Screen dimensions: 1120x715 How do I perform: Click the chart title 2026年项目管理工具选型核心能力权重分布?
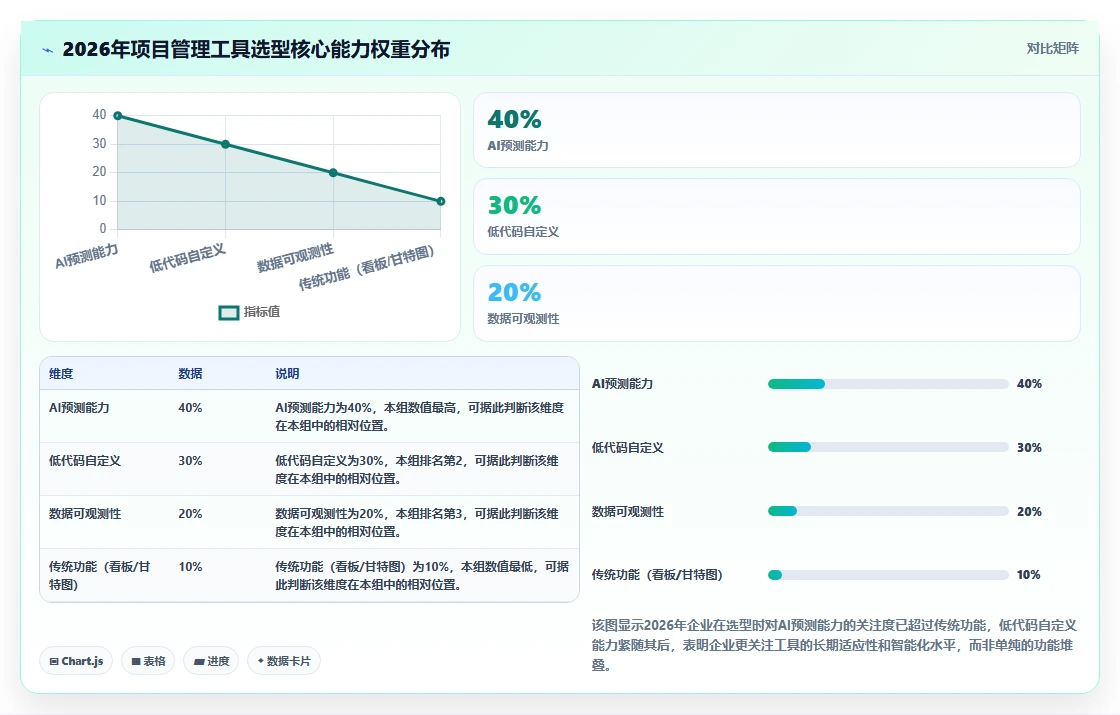click(x=256, y=49)
